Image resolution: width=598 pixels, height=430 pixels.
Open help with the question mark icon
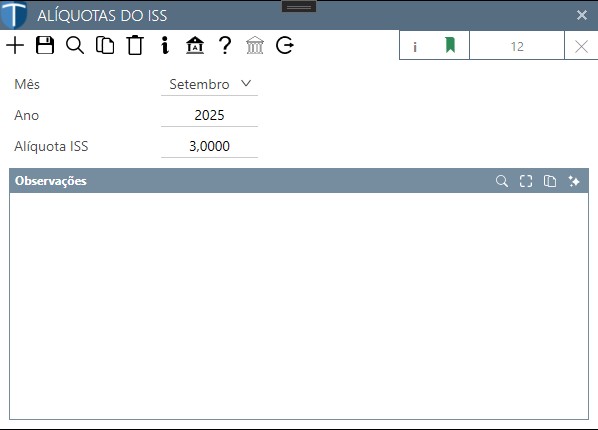[225, 46]
